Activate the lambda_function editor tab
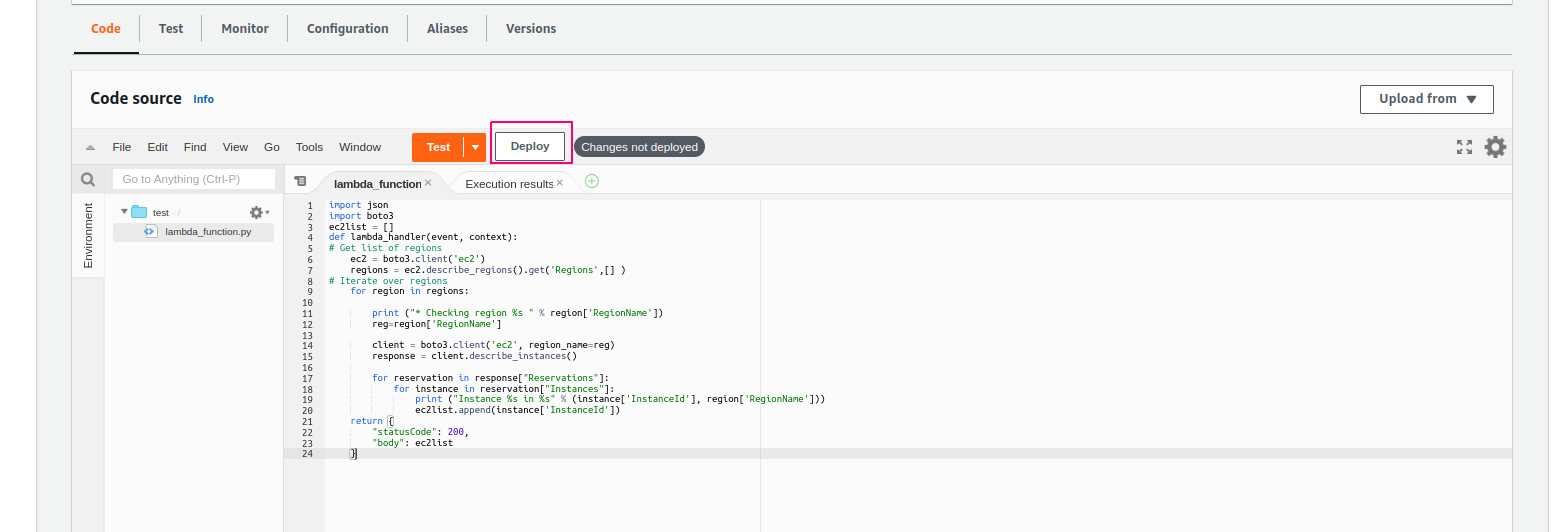The width and height of the screenshot is (1555, 532). (378, 184)
